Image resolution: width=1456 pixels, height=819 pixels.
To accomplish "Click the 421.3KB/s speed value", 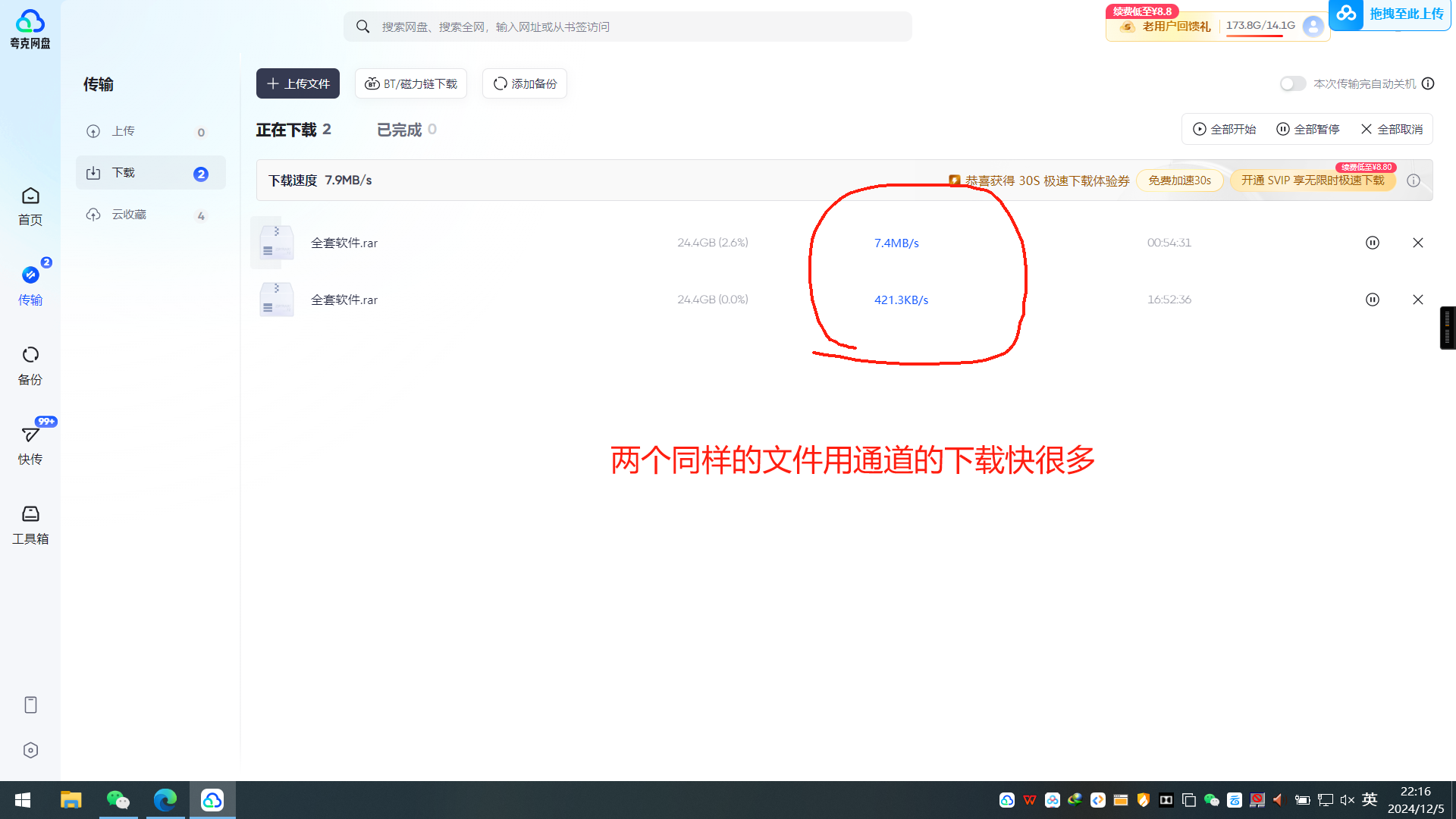I will pos(901,300).
